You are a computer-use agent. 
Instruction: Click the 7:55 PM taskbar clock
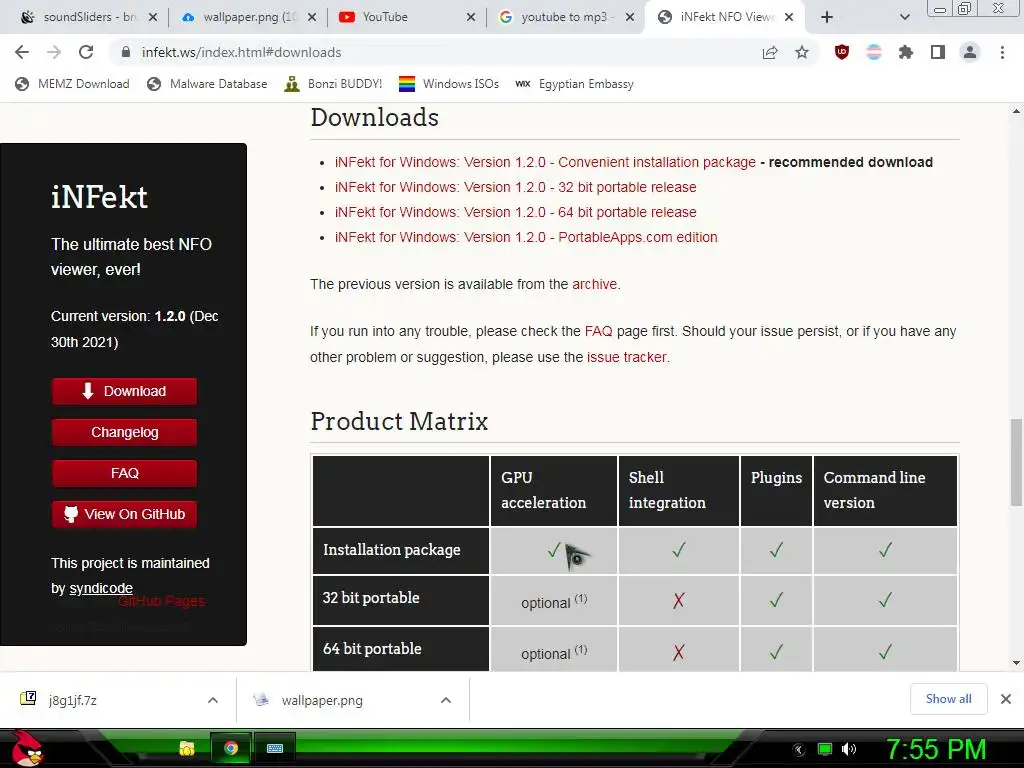[x=936, y=749]
